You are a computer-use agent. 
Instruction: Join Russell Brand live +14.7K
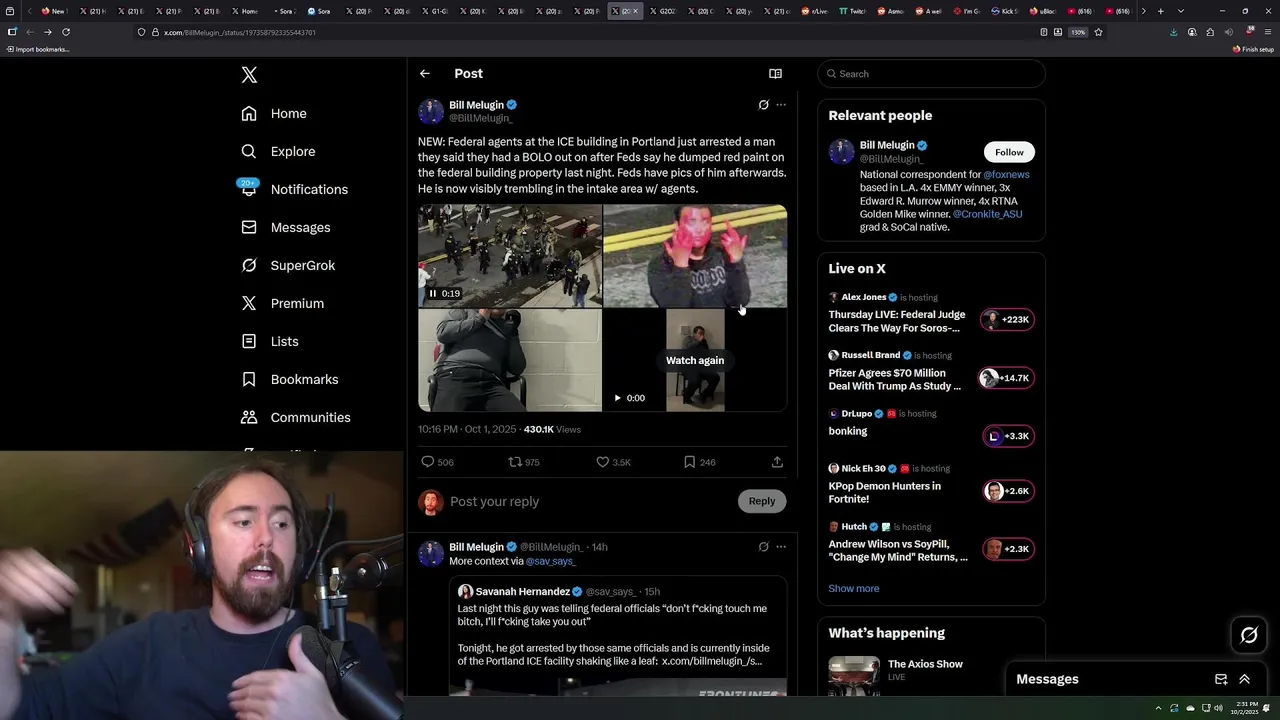coord(1006,378)
